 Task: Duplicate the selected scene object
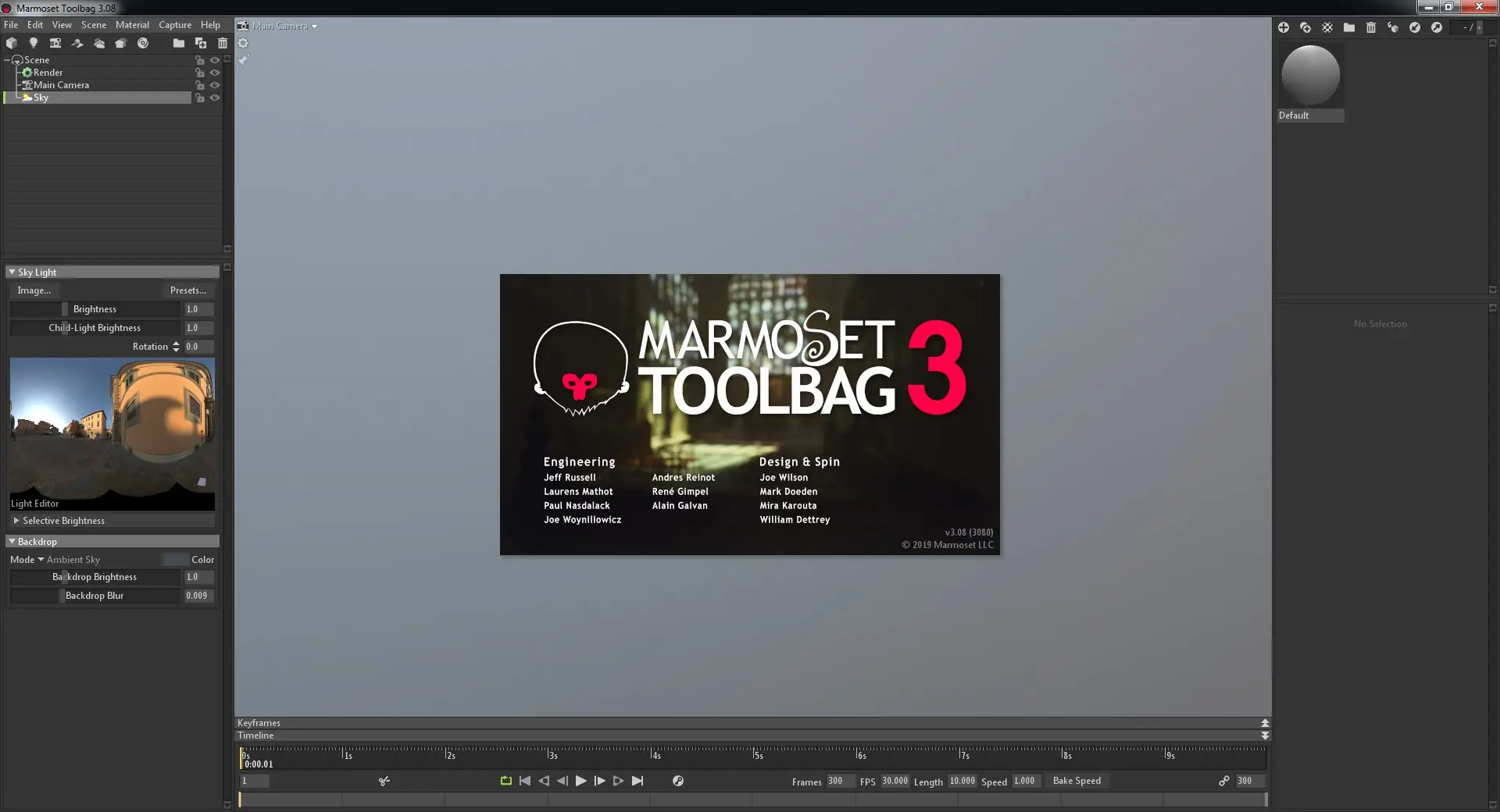point(201,44)
